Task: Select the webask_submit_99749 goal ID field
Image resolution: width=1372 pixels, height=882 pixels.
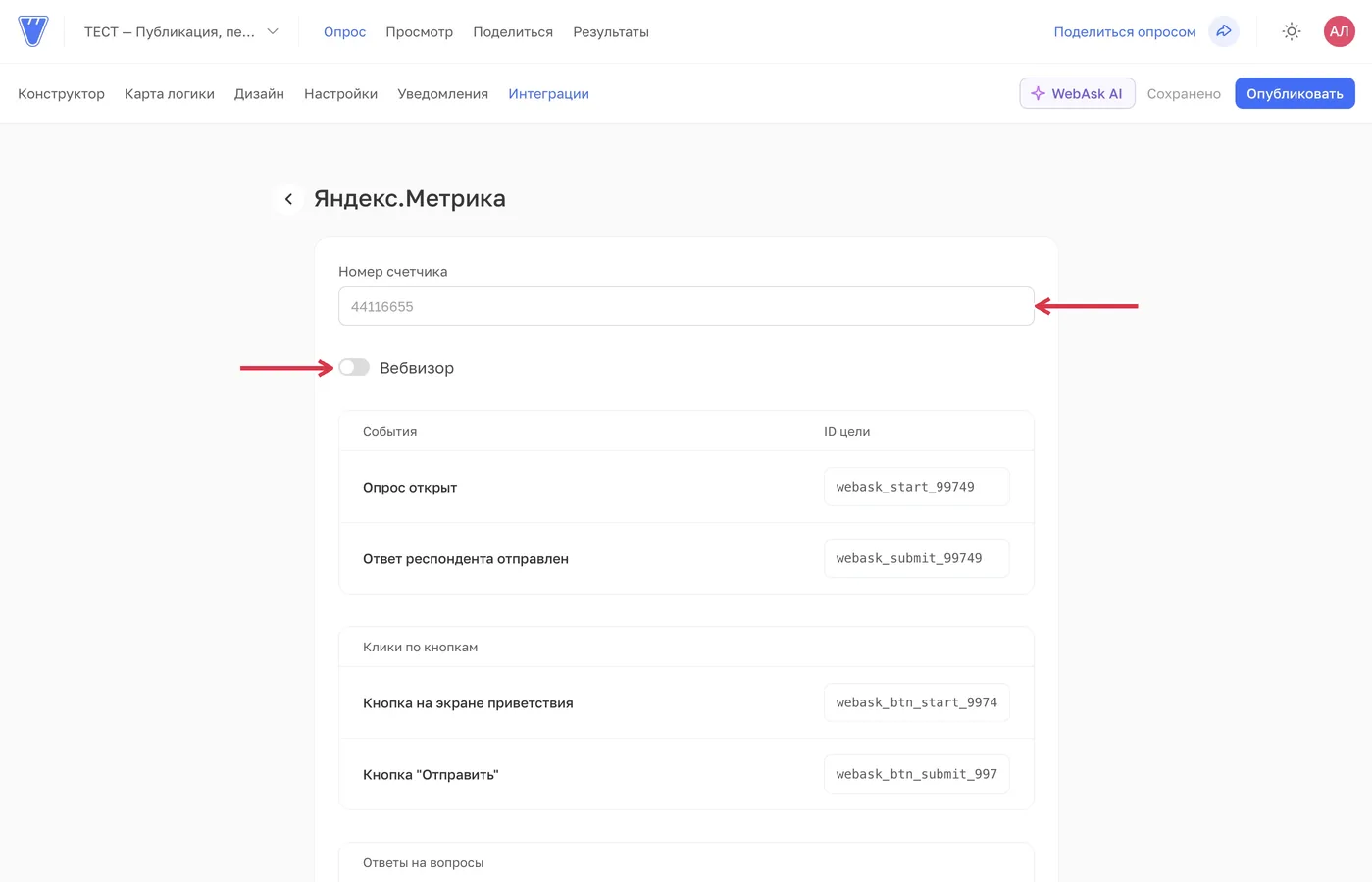Action: [x=916, y=558]
